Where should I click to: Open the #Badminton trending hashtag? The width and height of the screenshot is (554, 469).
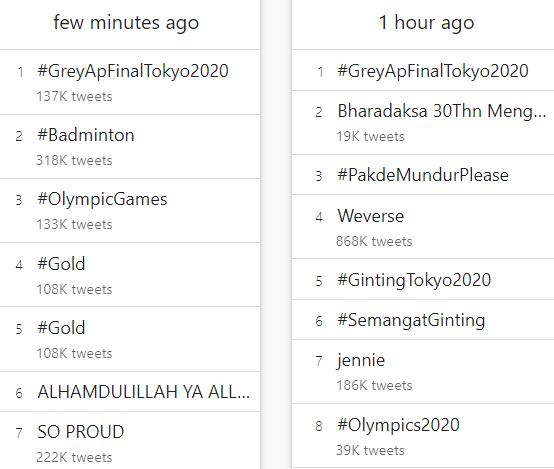point(86,135)
